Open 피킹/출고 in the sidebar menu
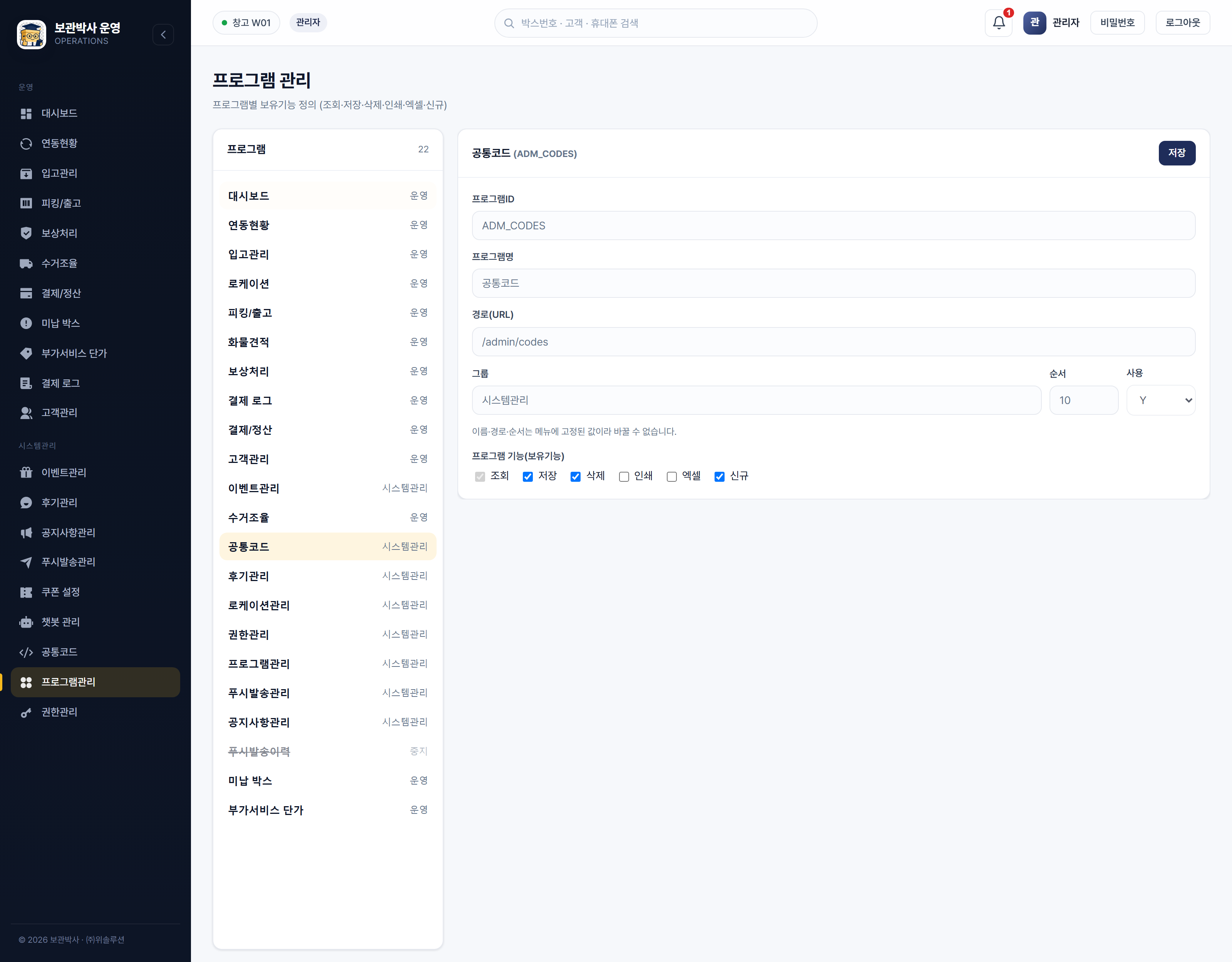 point(95,203)
